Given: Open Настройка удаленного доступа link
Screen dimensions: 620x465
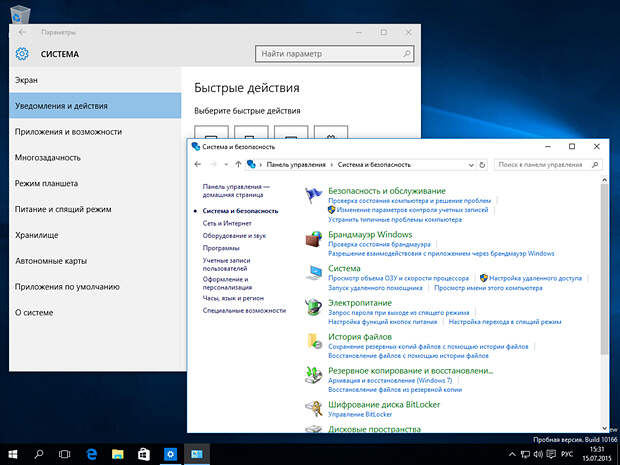Looking at the screenshot, I should [x=535, y=278].
